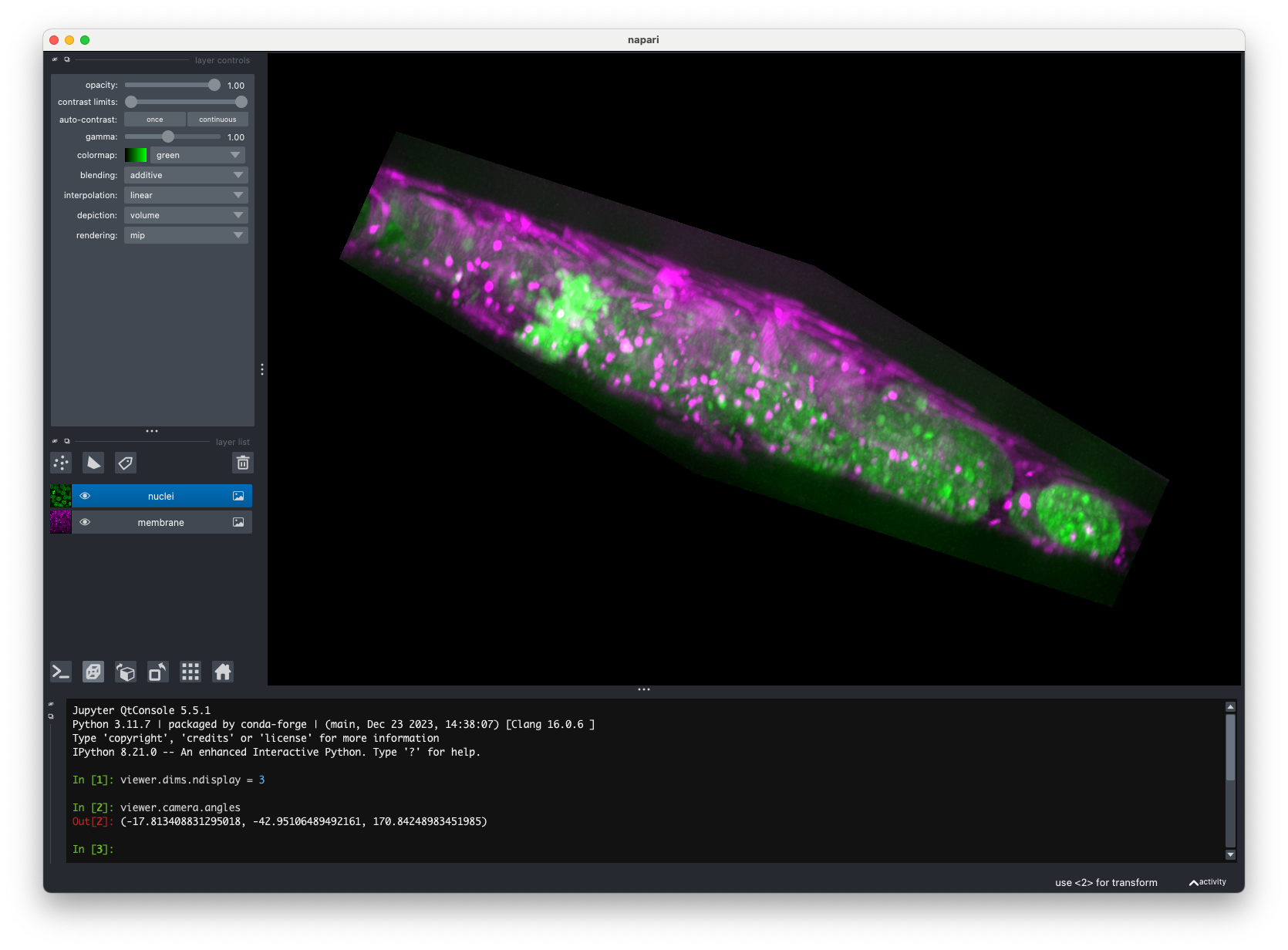Add a new points layer
1288x950 pixels.
tap(61, 463)
